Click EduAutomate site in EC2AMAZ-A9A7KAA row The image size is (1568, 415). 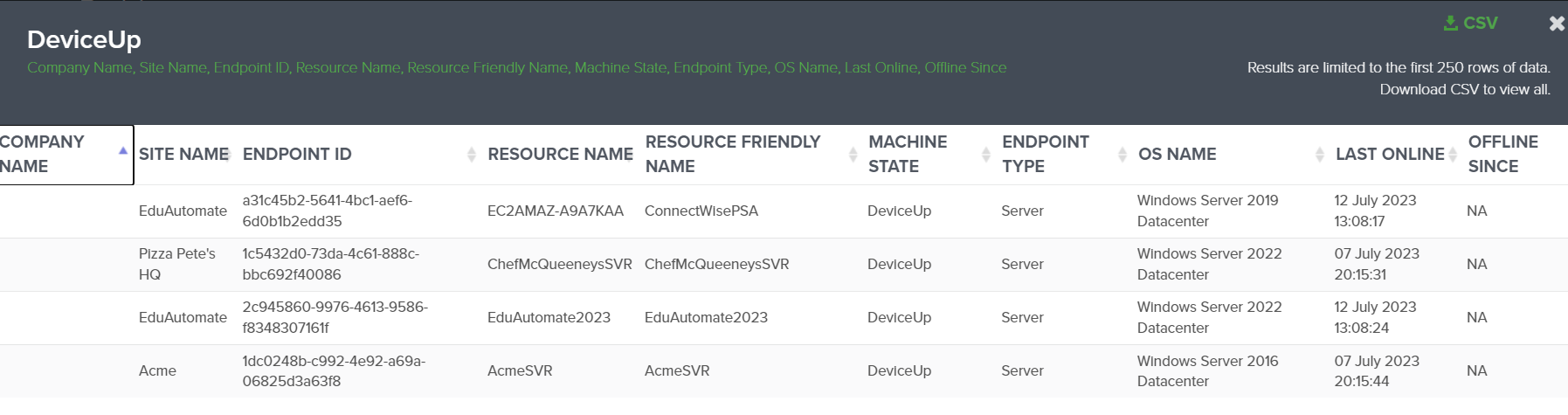pyautogui.click(x=183, y=211)
